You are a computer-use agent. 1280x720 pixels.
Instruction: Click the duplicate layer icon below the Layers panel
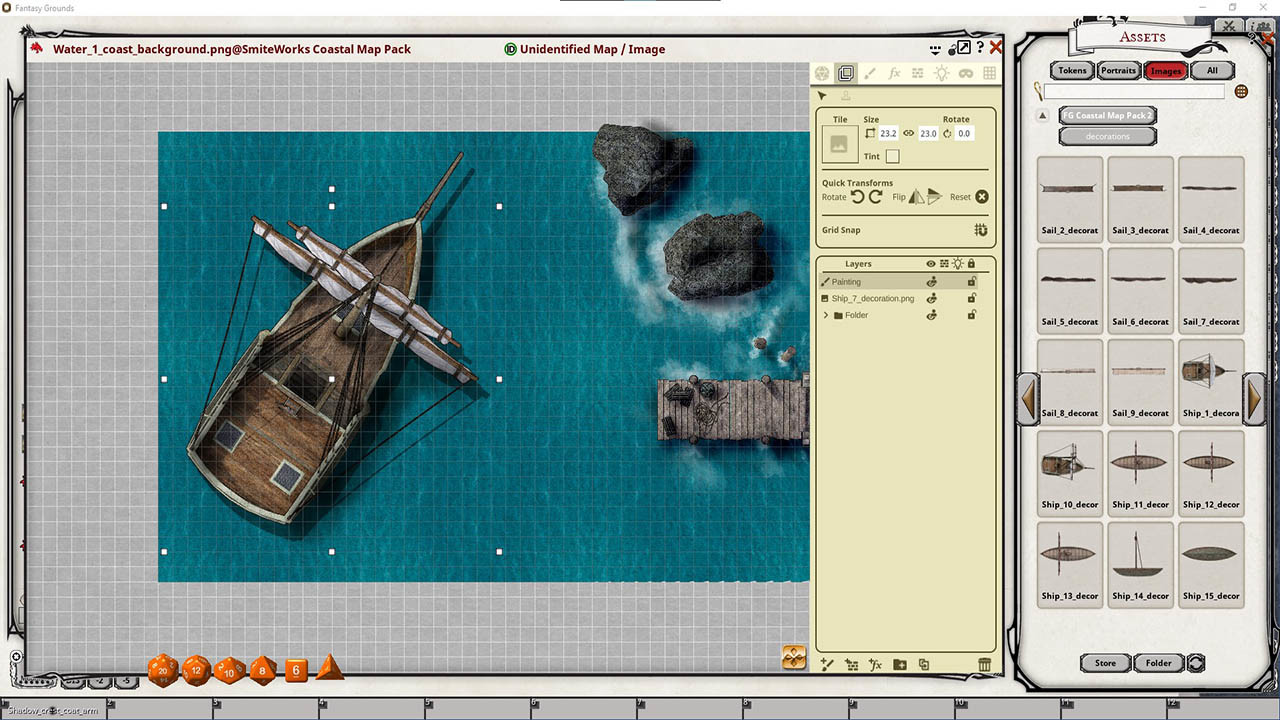point(925,664)
